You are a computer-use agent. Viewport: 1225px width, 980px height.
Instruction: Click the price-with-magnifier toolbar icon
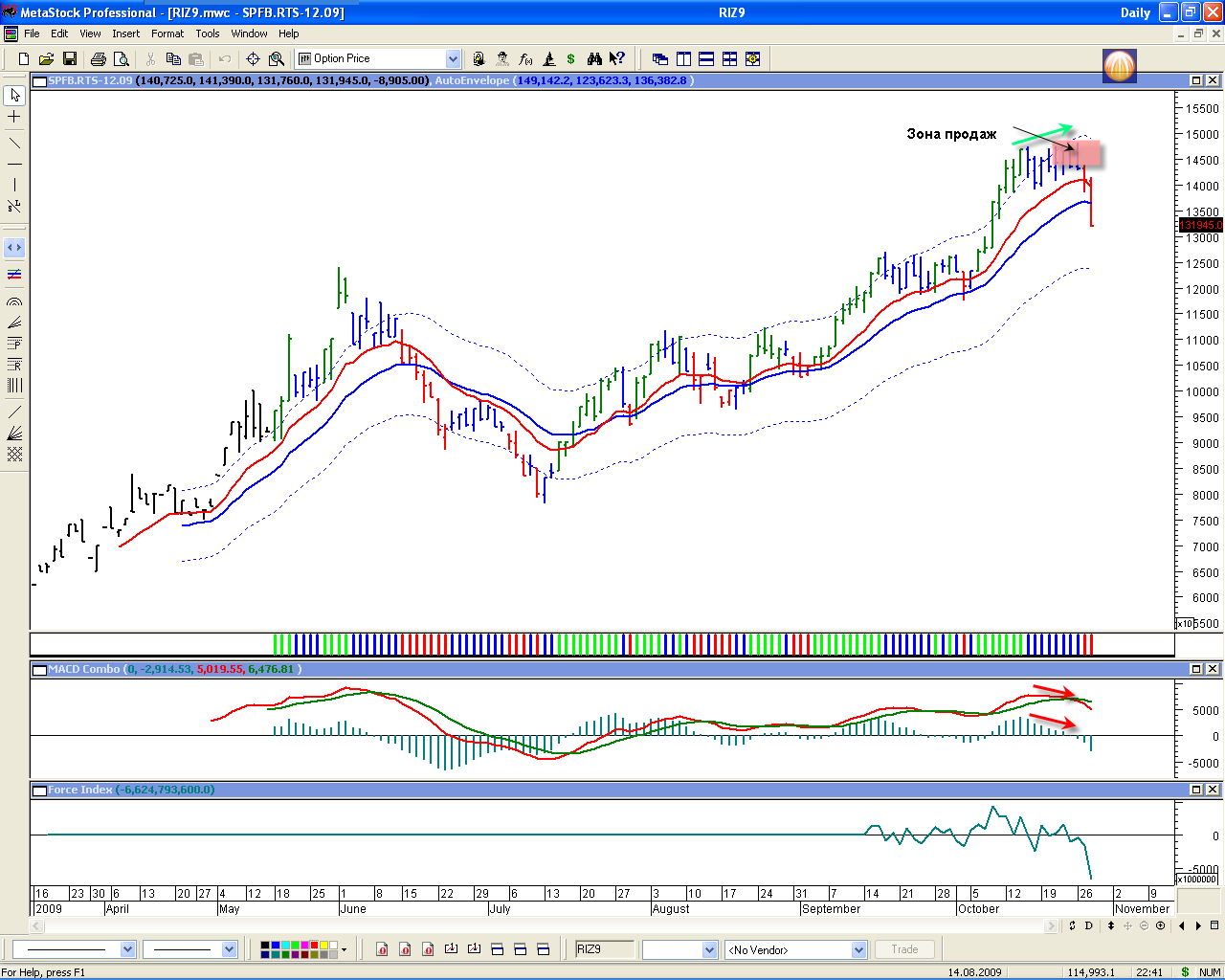pyautogui.click(x=276, y=58)
